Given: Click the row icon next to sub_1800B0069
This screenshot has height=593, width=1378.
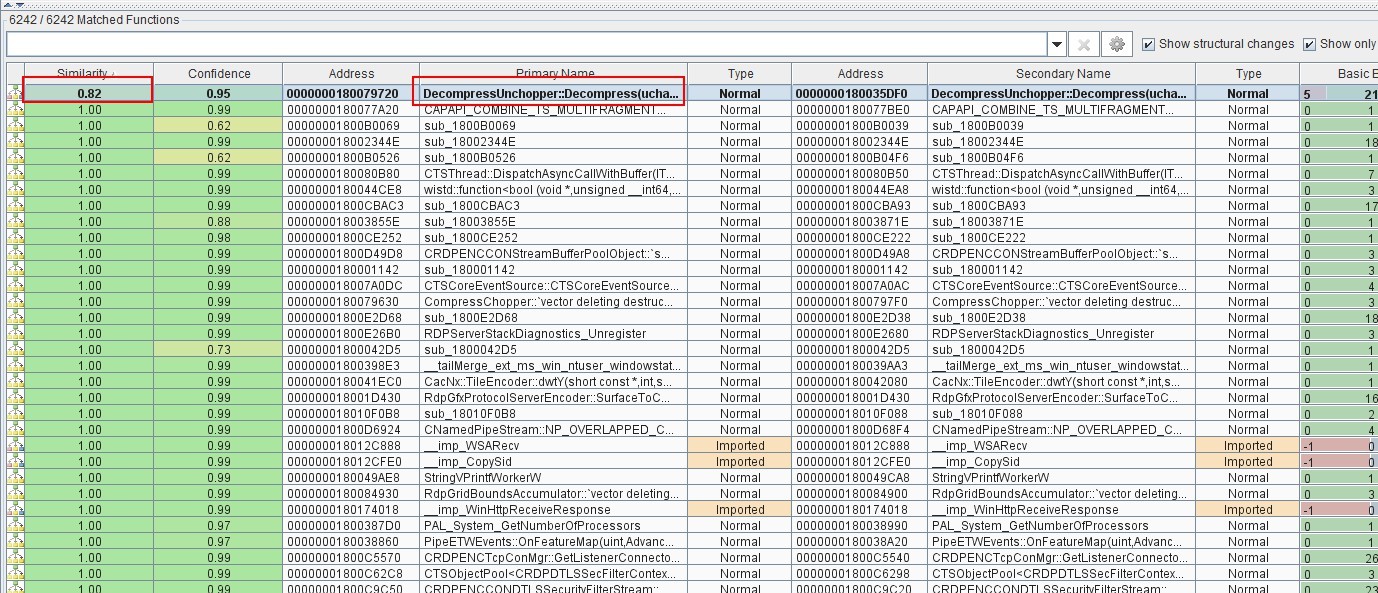Looking at the screenshot, I should pos(14,126).
